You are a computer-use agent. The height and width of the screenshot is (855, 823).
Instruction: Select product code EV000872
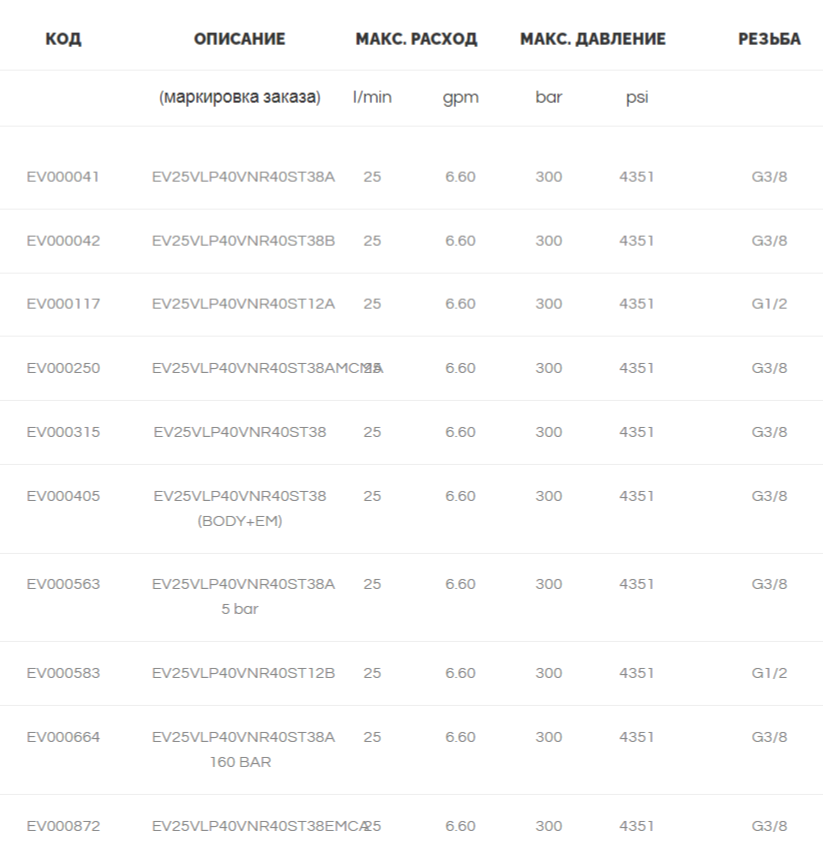(x=63, y=826)
